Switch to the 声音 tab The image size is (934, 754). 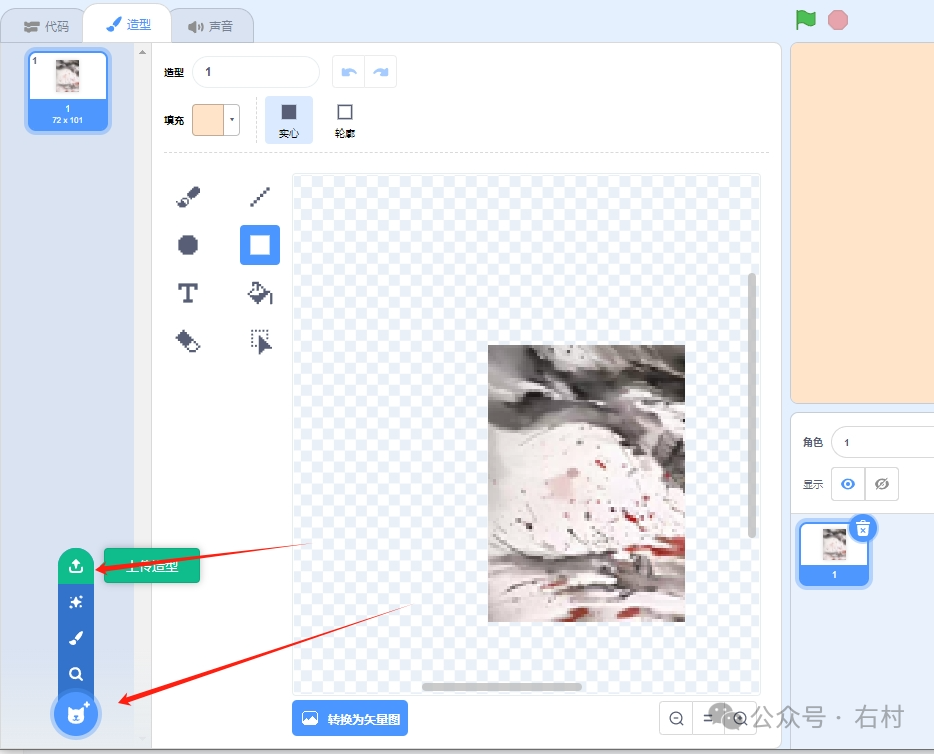click(x=212, y=25)
